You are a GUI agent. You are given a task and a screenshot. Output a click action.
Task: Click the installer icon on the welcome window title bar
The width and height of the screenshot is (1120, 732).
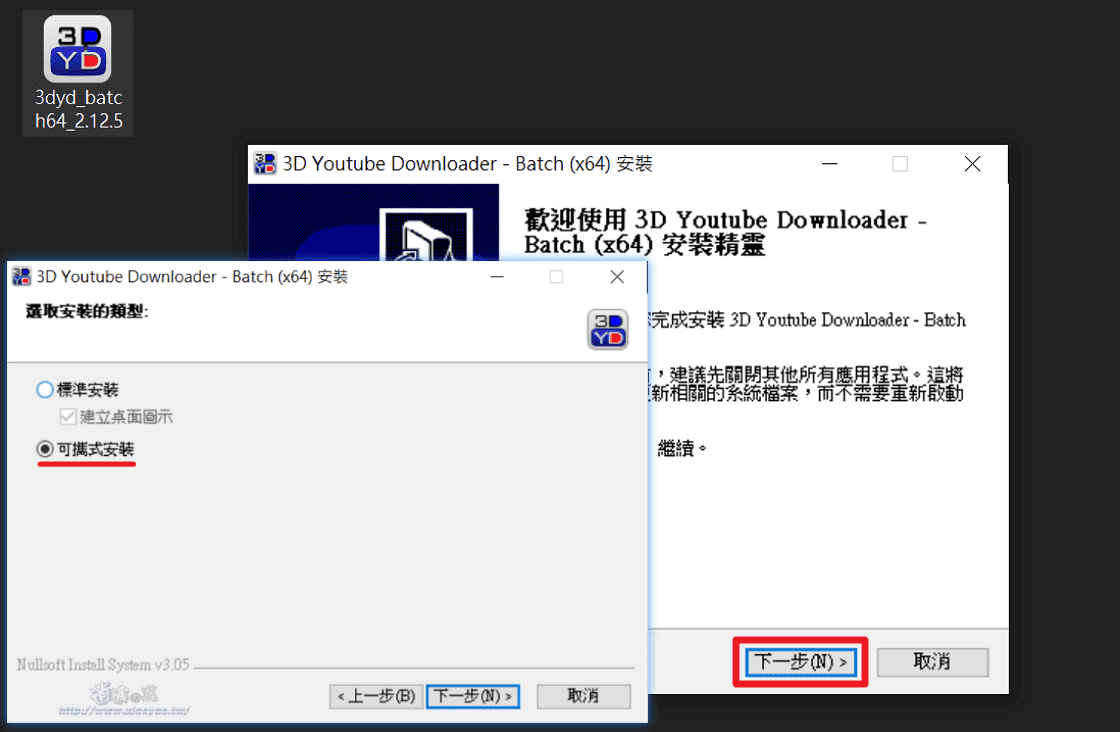pyautogui.click(x=262, y=163)
